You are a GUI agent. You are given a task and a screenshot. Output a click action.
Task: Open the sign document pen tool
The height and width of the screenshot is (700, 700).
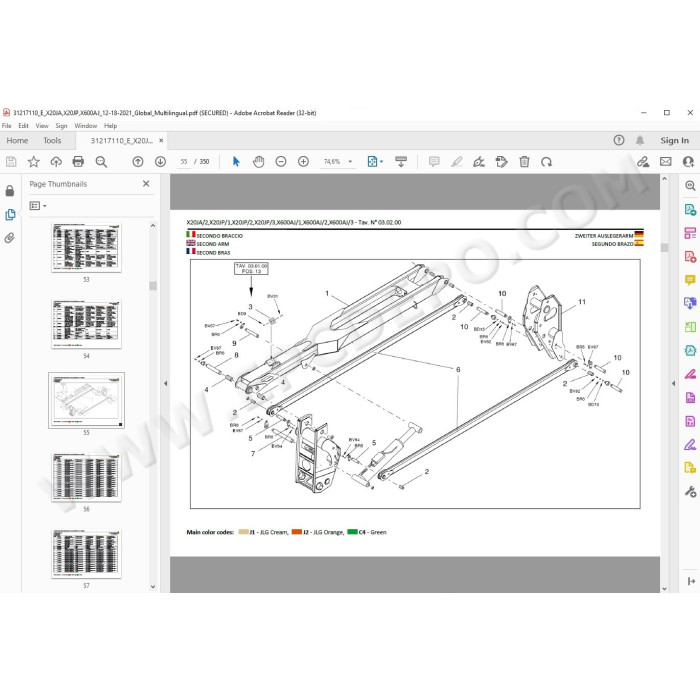coord(479,162)
